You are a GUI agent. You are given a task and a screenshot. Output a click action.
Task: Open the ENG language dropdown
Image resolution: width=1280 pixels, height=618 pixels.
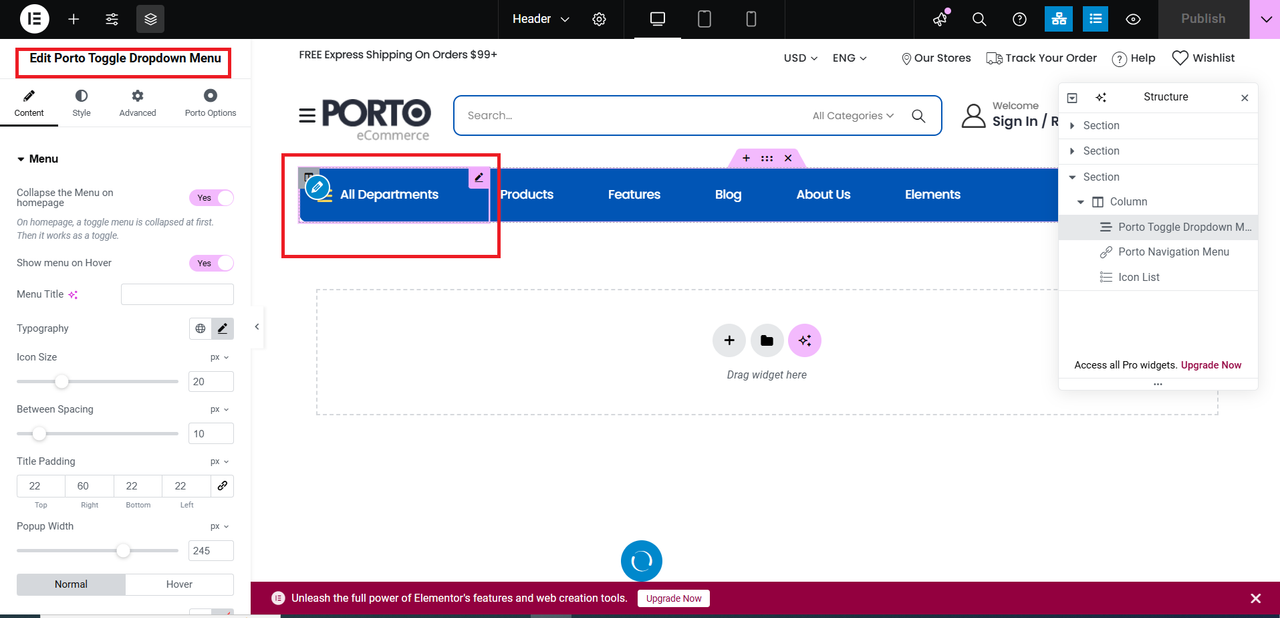pos(850,58)
